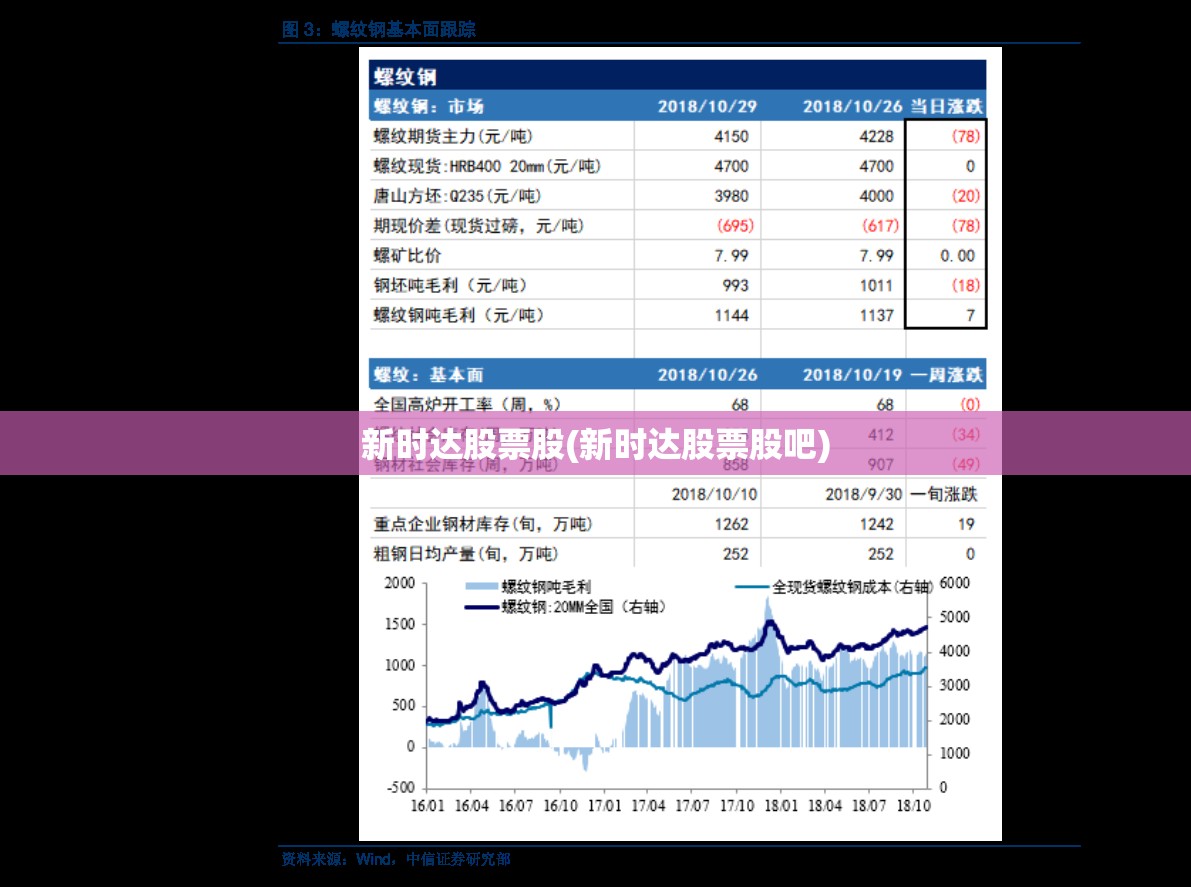Click the 0.00 change value in 螺矿比价 row
Image resolution: width=1191 pixels, height=887 pixels.
(x=957, y=256)
